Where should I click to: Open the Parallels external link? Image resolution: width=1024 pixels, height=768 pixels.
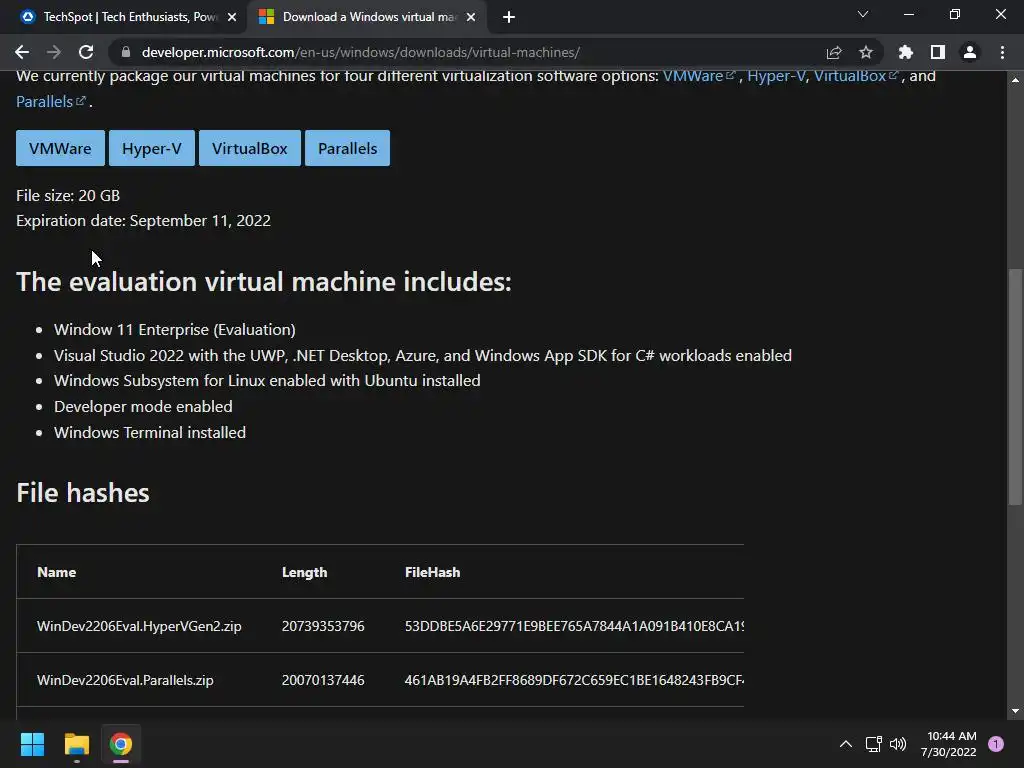point(50,102)
